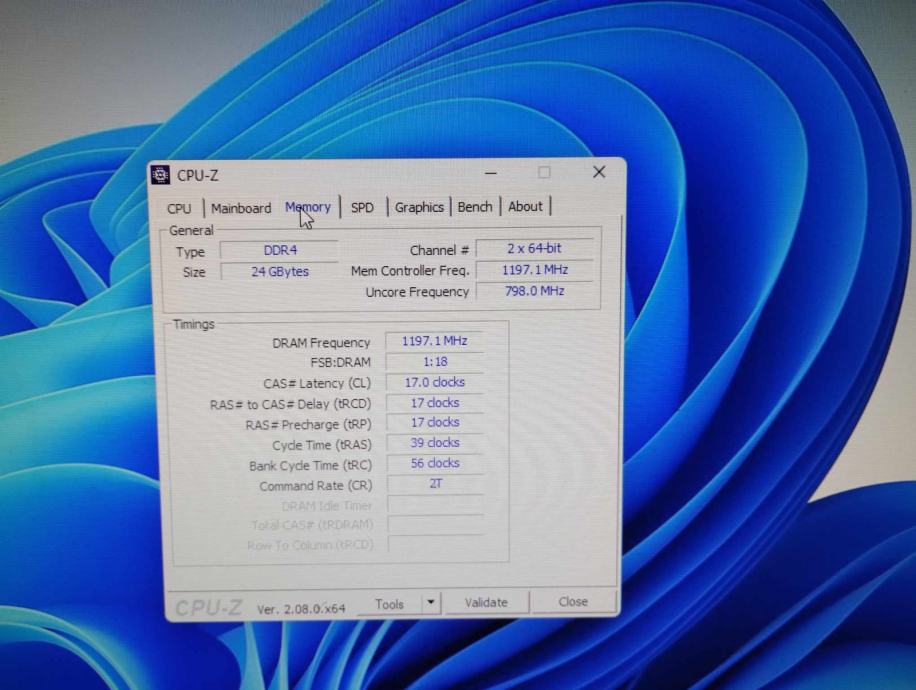
Task: Click the DRAM Frequency value field
Action: pos(435,341)
